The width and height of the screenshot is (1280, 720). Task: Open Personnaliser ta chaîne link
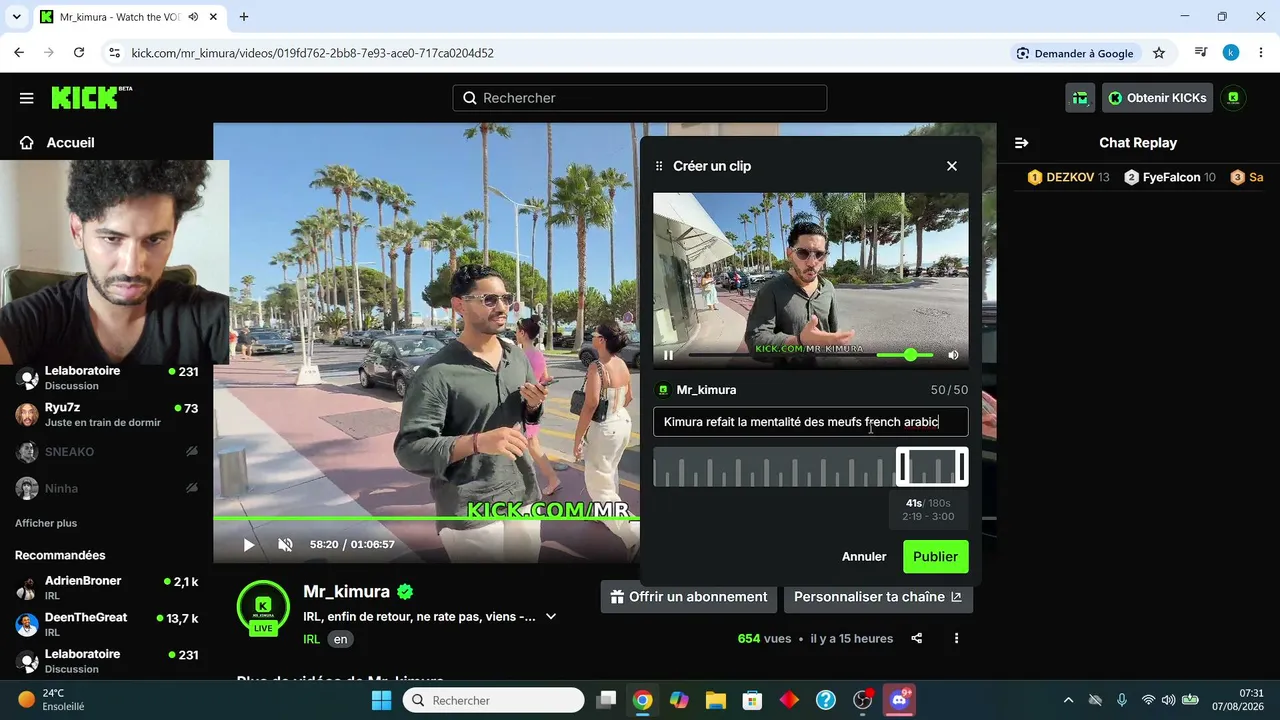[x=878, y=597]
